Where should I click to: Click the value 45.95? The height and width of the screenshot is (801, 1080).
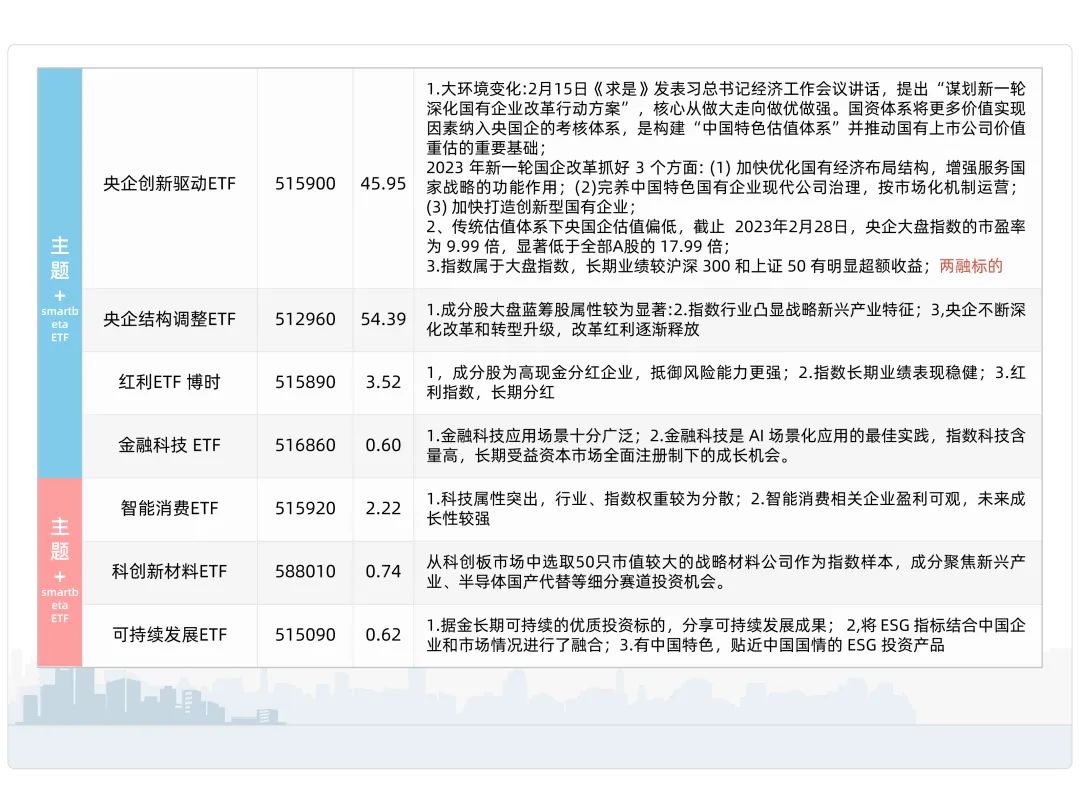(x=383, y=183)
